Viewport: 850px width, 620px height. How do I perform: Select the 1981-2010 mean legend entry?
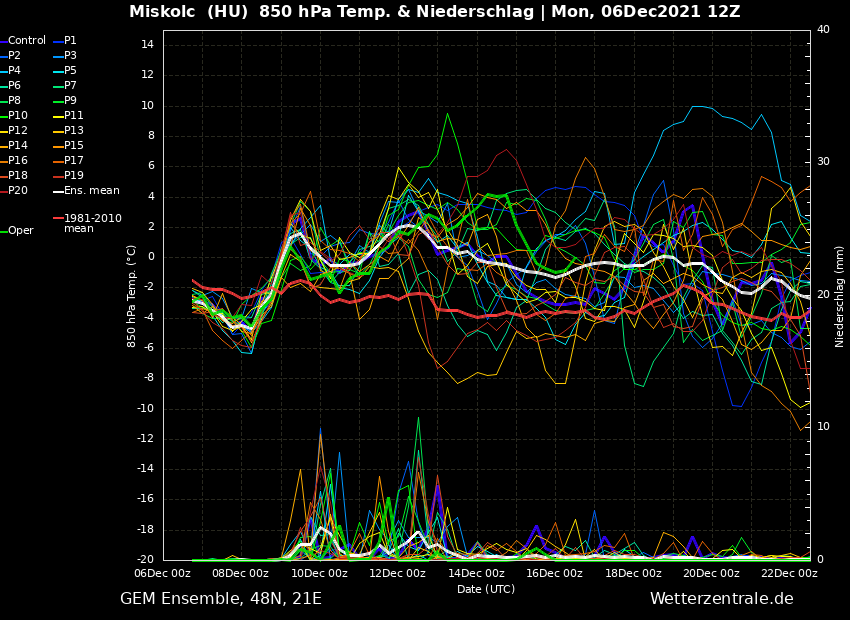[92, 223]
